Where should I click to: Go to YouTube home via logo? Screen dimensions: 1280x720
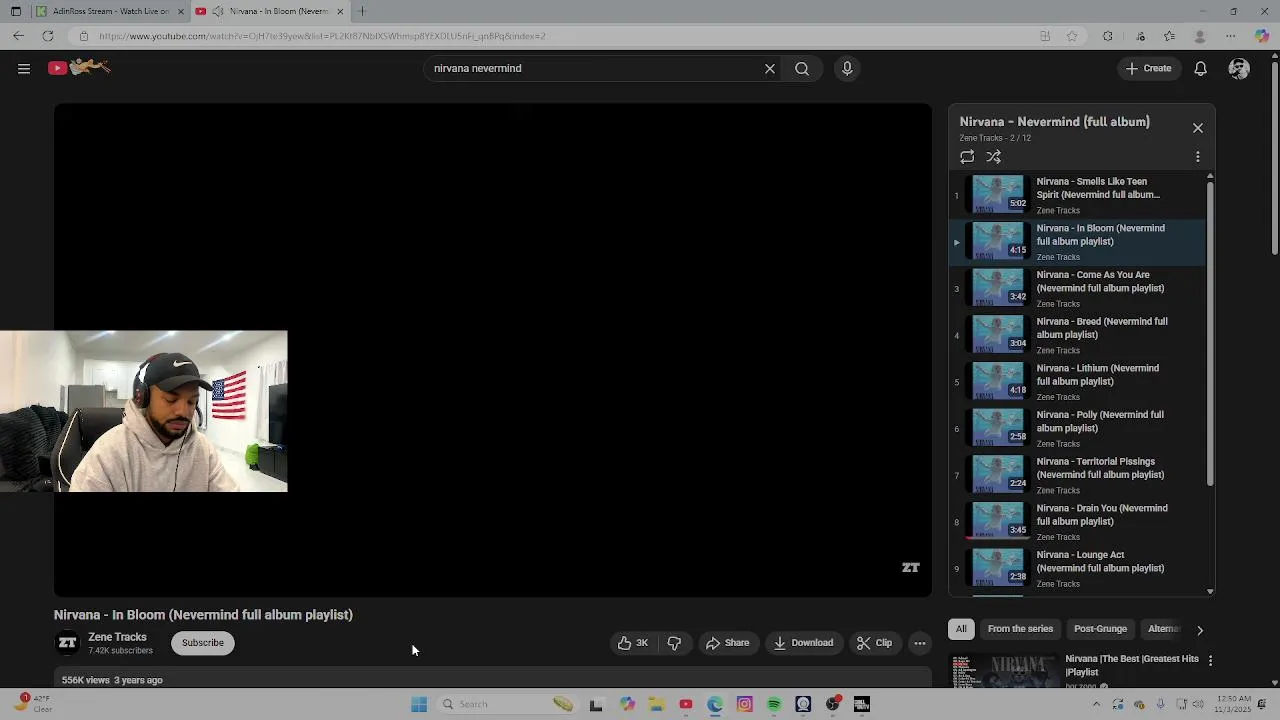[x=79, y=68]
